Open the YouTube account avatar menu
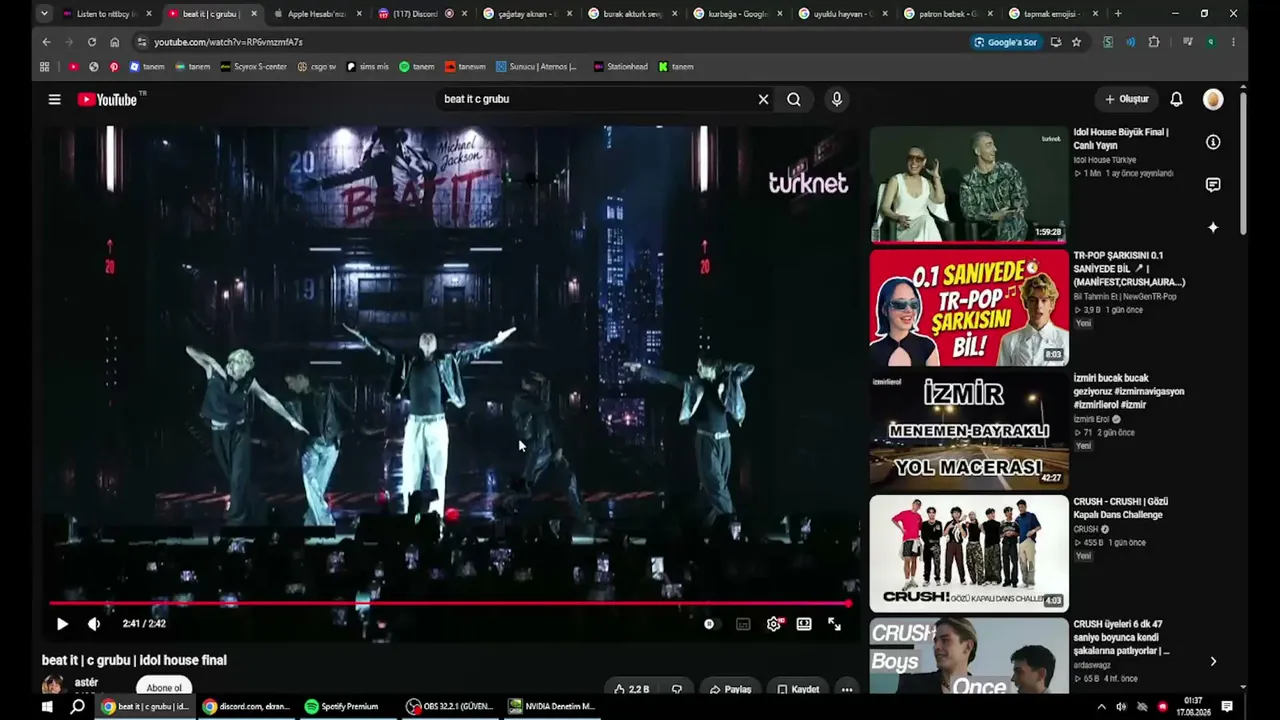The image size is (1280, 720). point(1213,99)
